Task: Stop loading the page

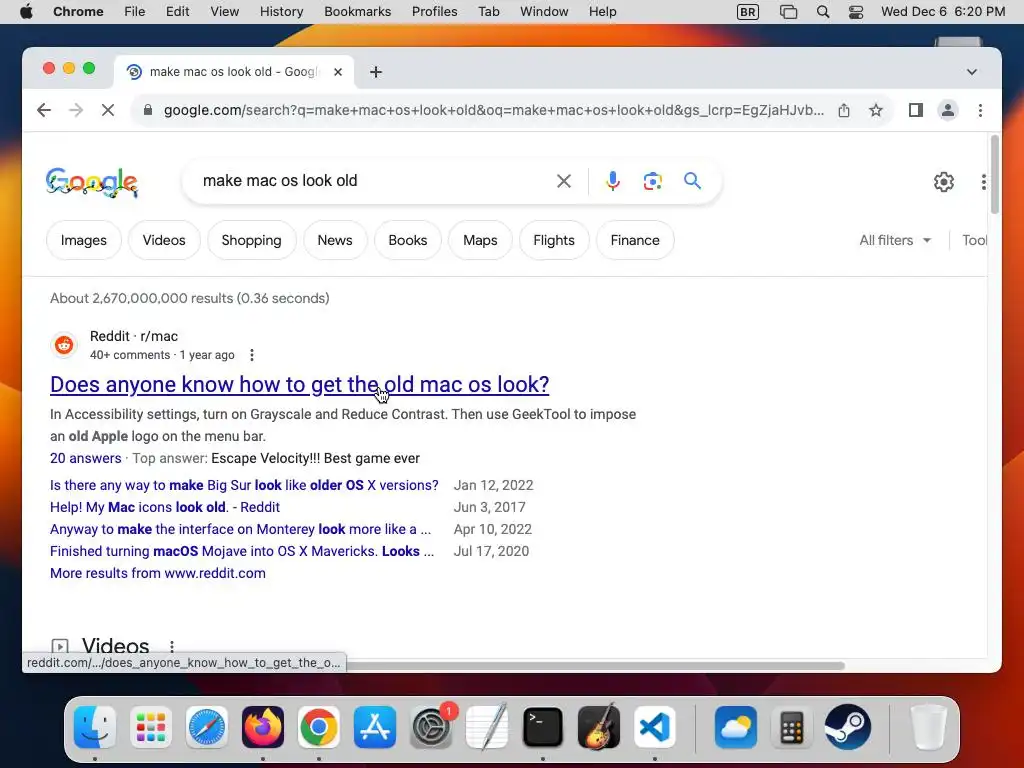Action: (x=108, y=110)
